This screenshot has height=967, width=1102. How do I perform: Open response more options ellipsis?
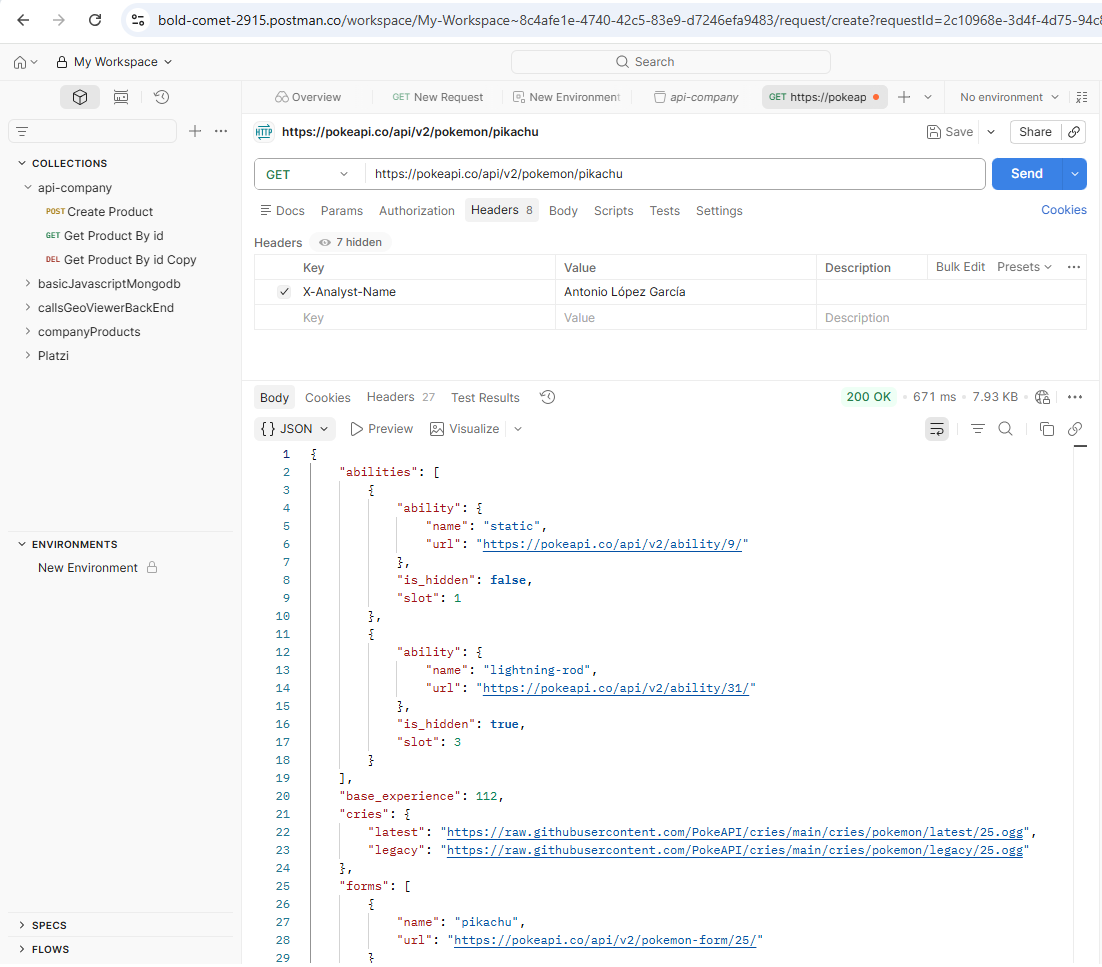[x=1075, y=397]
